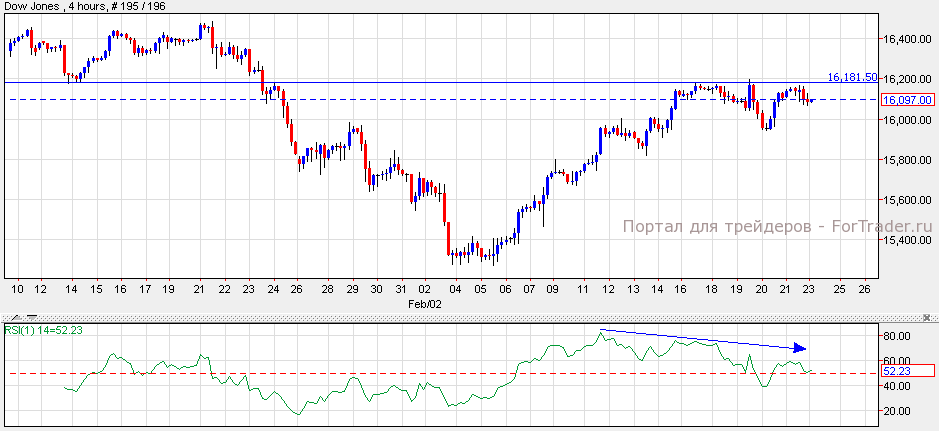The width and height of the screenshot is (939, 431).
Task: Click the 16,400.00 price axis label
Action: coord(906,40)
